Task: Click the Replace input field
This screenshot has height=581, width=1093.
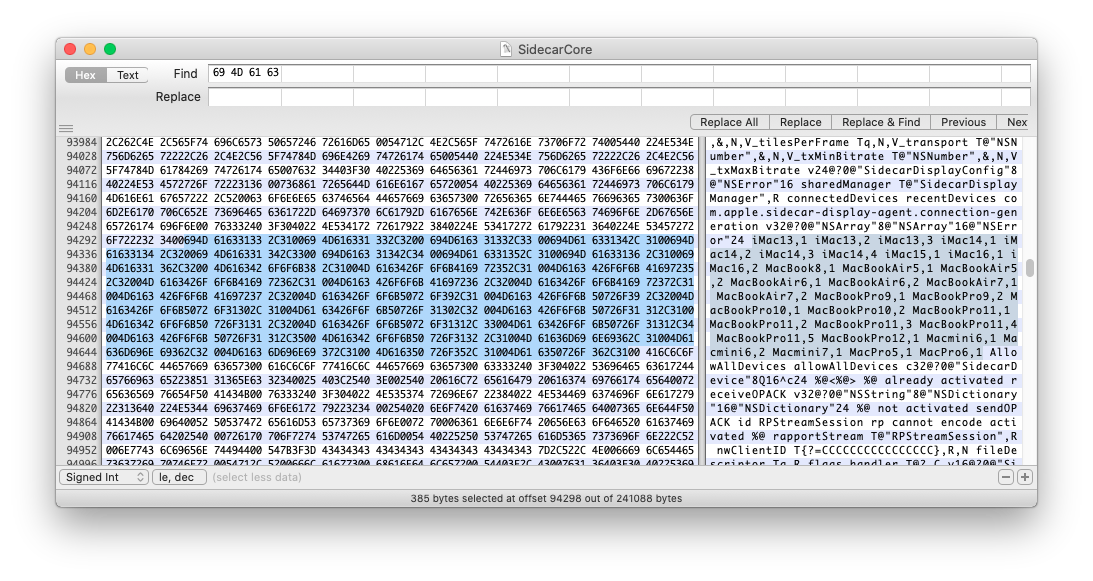Action: (x=619, y=97)
